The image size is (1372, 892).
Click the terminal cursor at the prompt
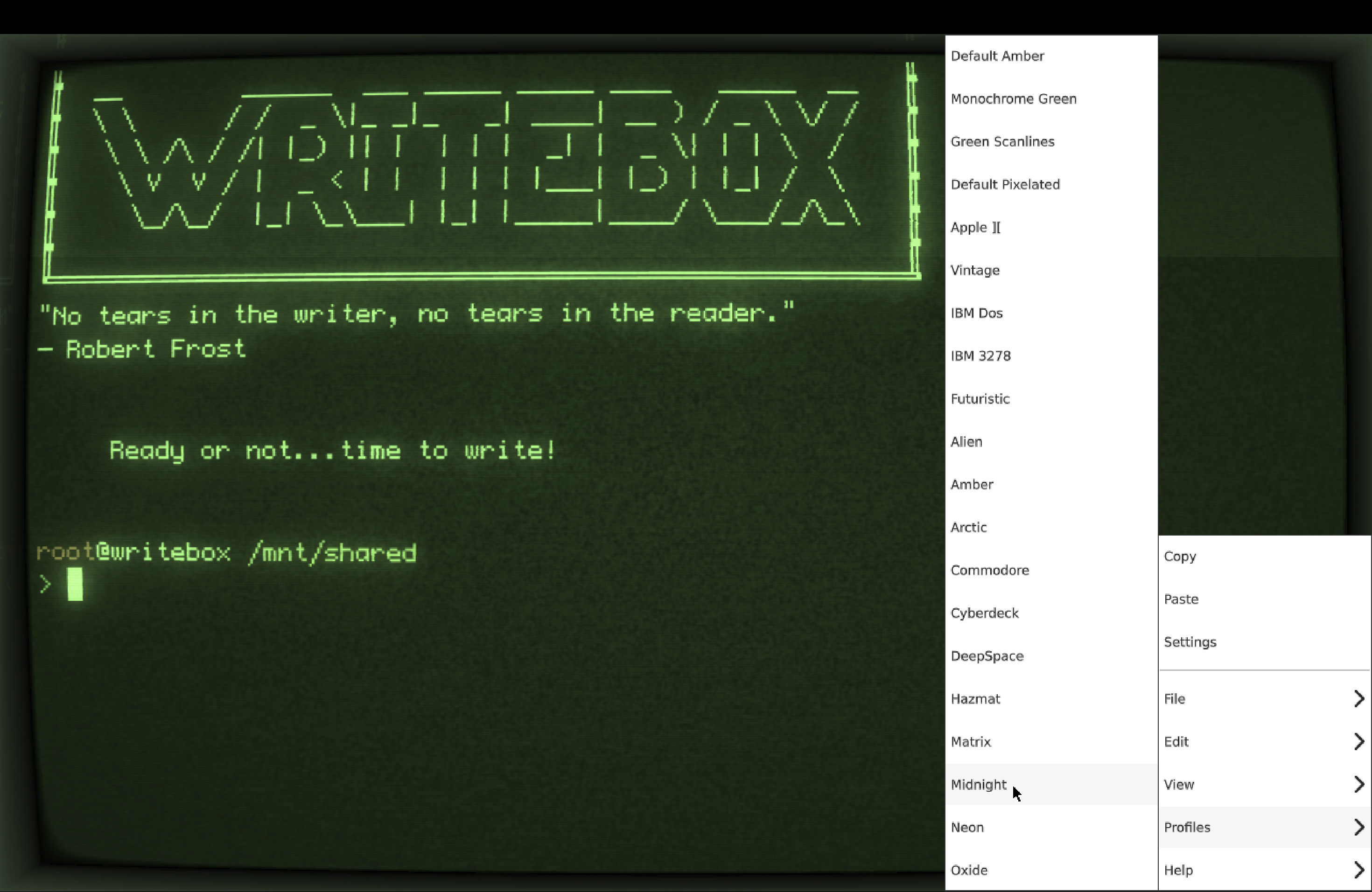click(75, 584)
